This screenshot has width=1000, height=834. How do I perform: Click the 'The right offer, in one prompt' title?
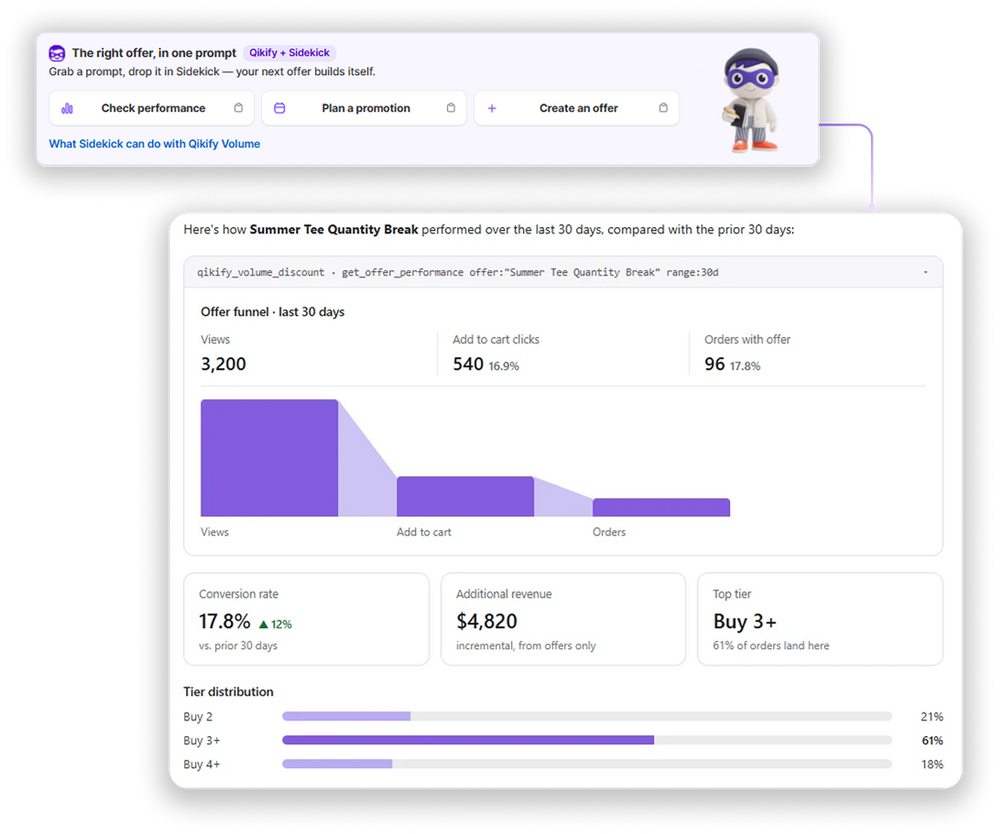(x=154, y=53)
